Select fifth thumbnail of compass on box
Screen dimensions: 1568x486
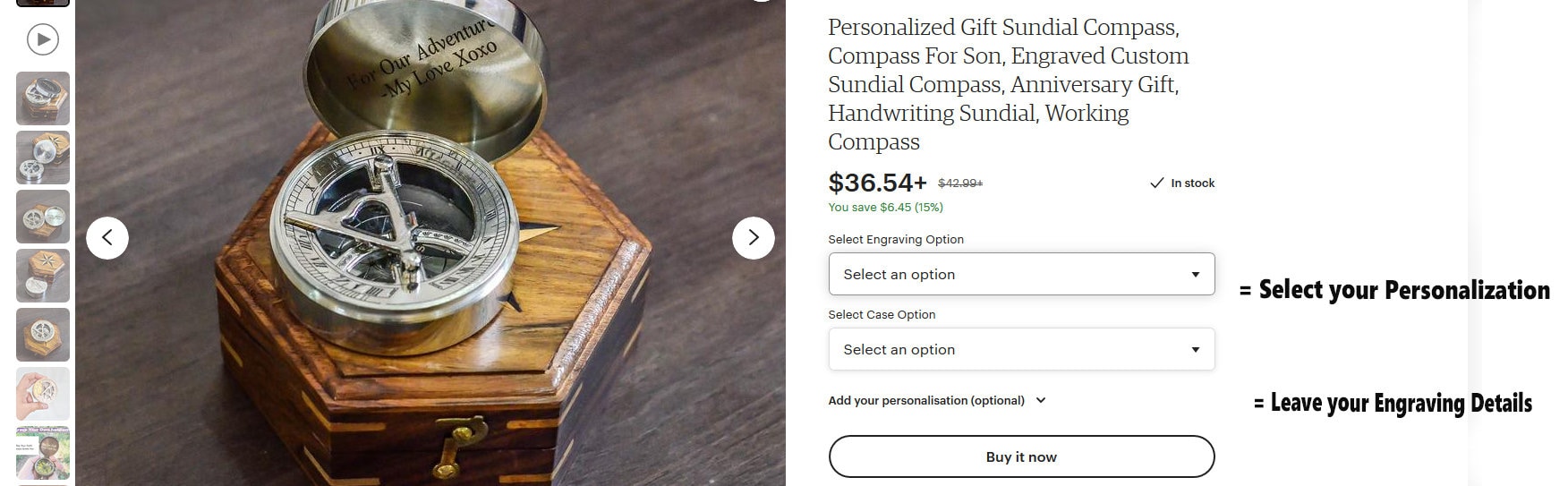[43, 335]
